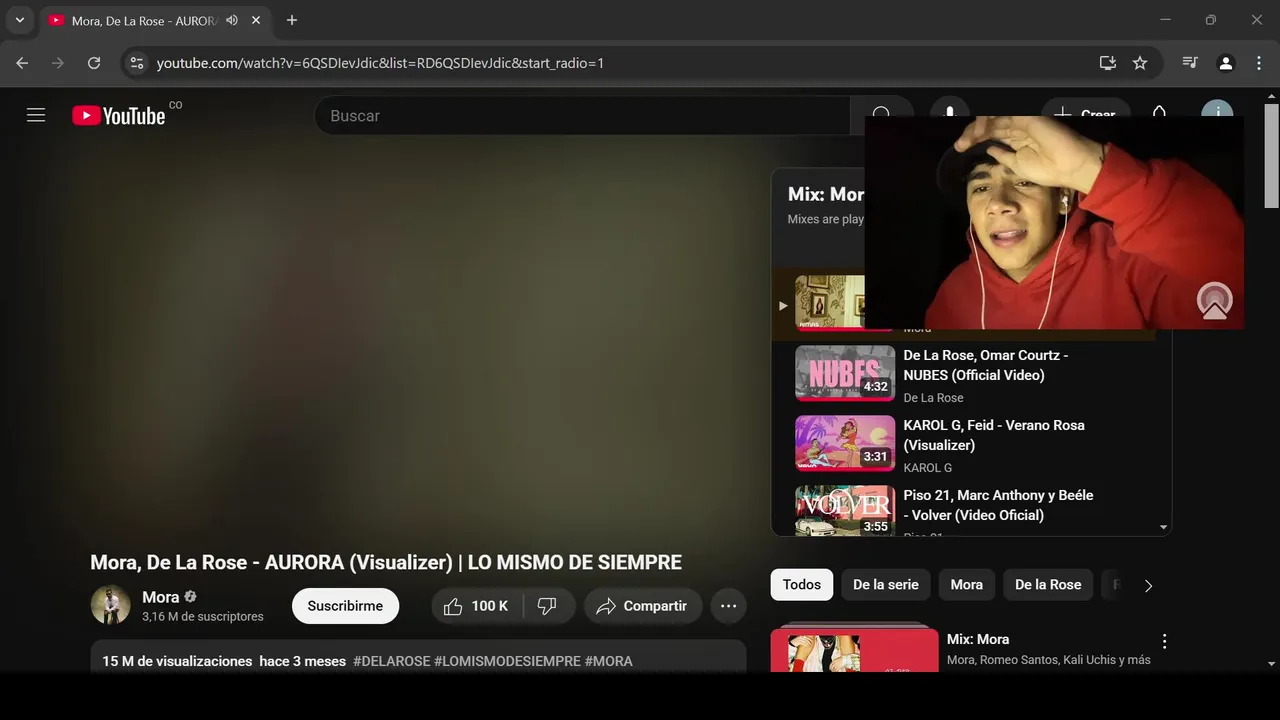Image resolution: width=1280 pixels, height=720 pixels.
Task: Select the De la Rose chip
Action: point(1048,585)
